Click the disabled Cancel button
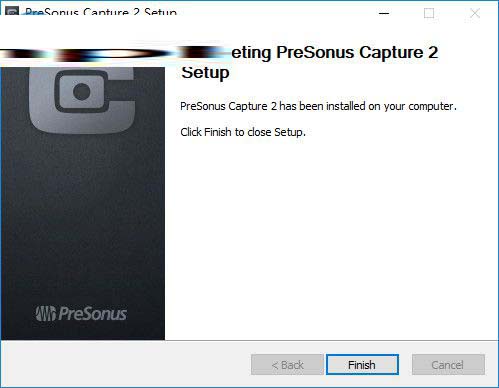This screenshot has height=388, width=499. 448,365
